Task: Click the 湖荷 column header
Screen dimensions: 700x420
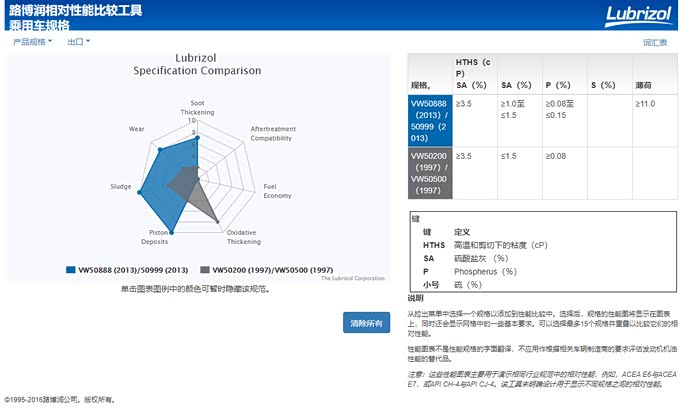Action: (x=645, y=85)
